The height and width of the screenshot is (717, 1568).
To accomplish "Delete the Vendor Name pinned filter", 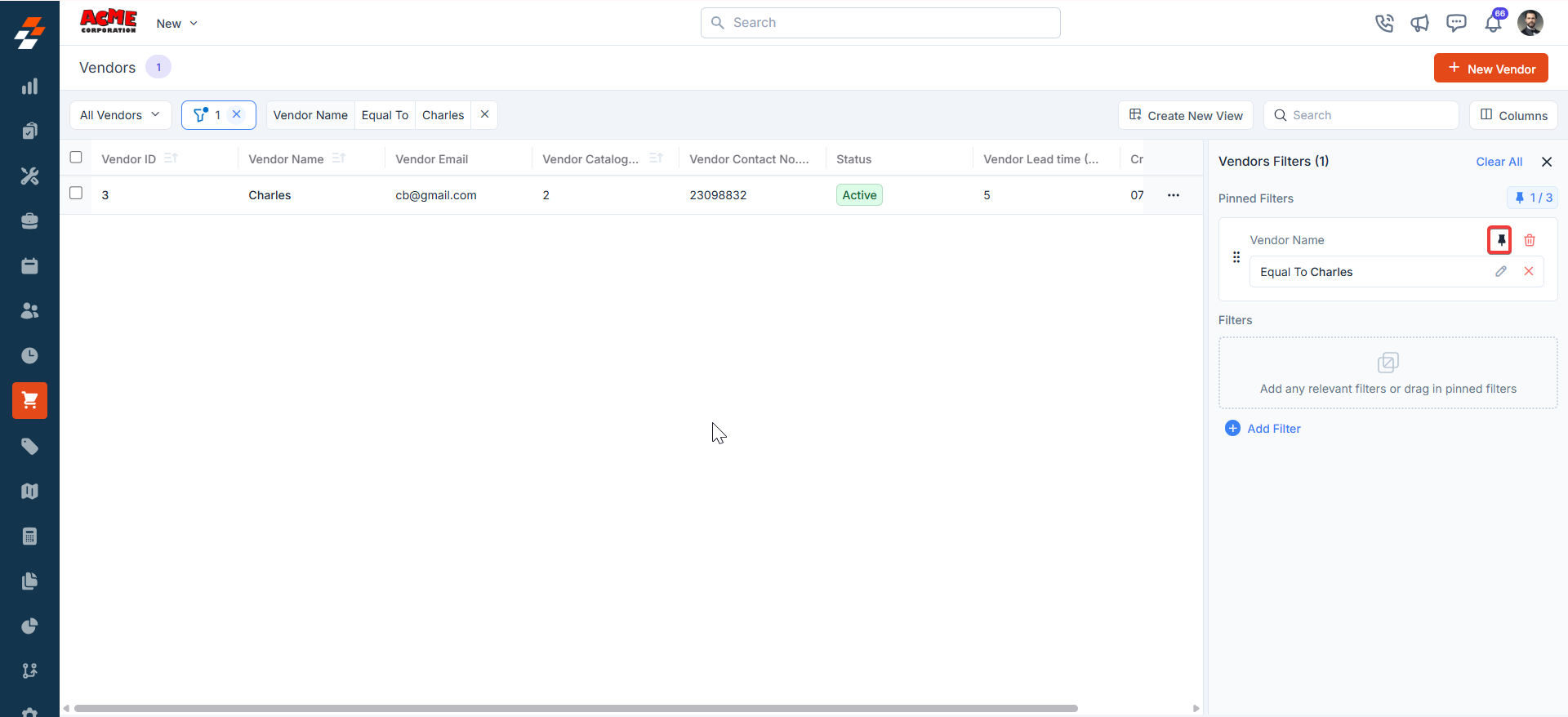I will [1530, 240].
